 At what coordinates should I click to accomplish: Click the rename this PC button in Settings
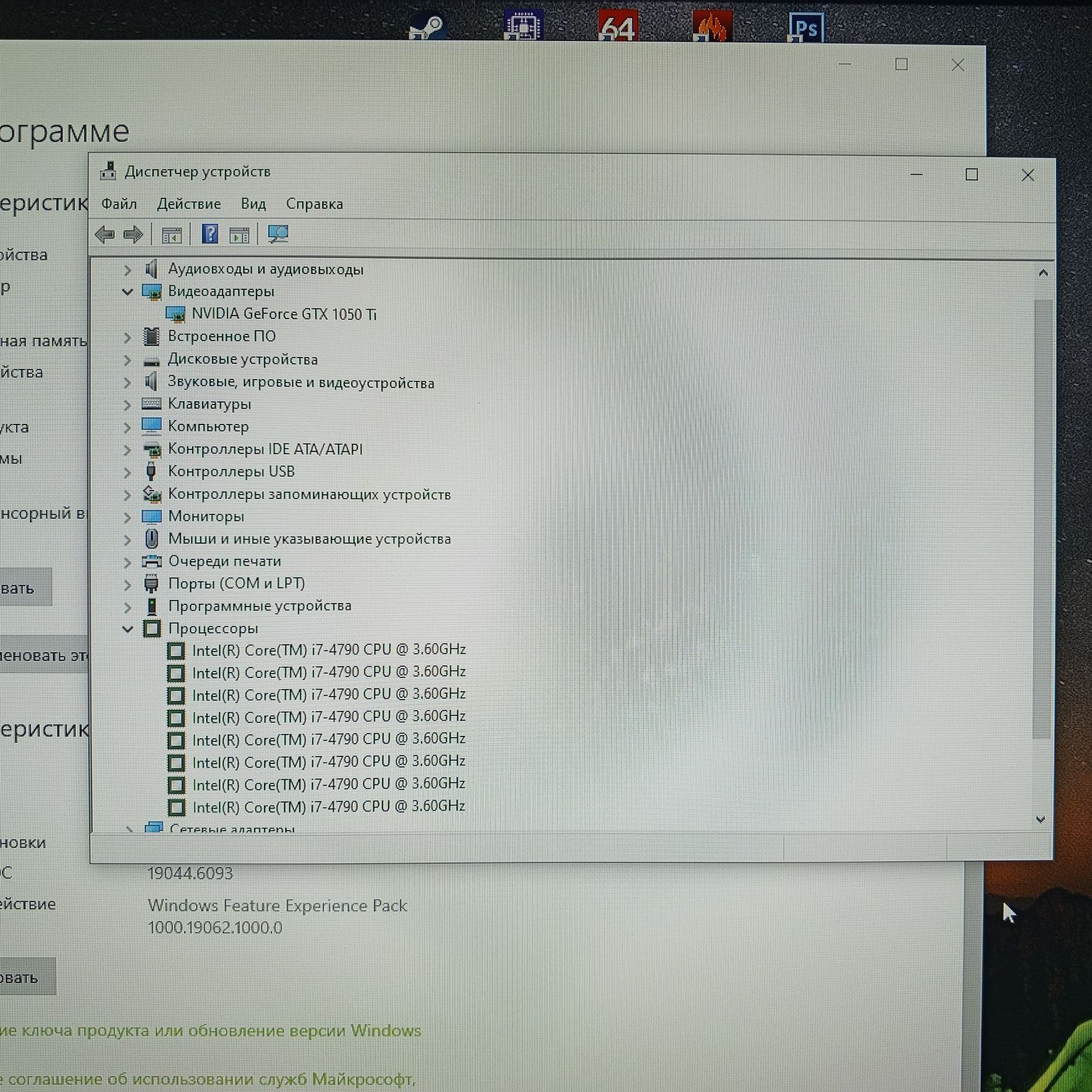(x=45, y=655)
